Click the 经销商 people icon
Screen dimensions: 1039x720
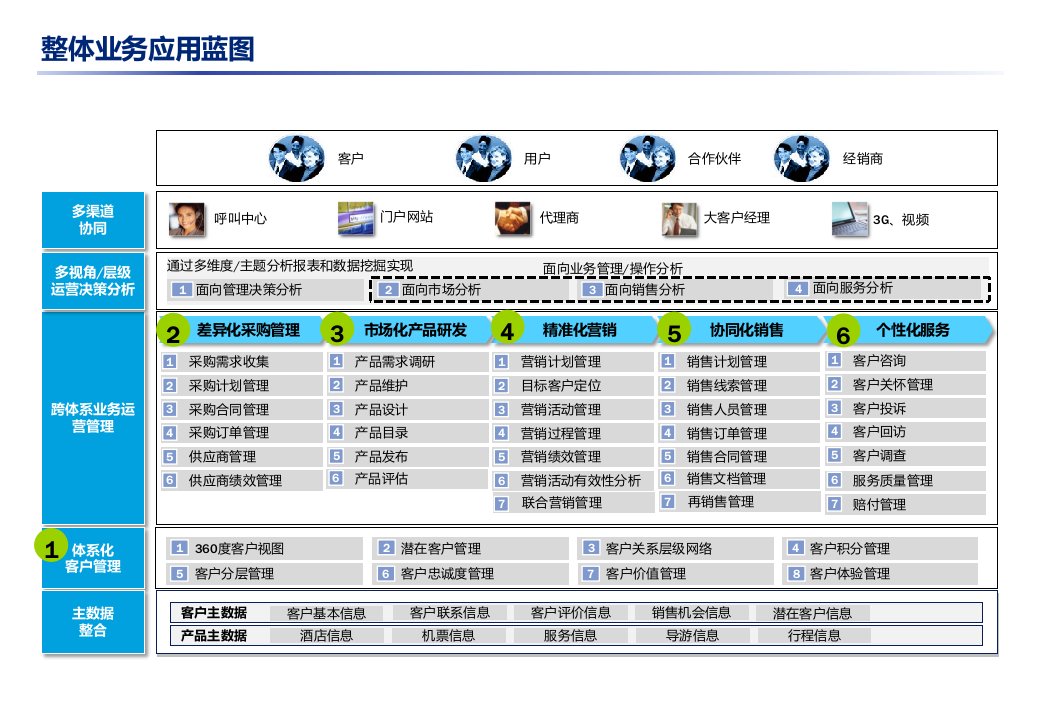pyautogui.click(x=803, y=157)
